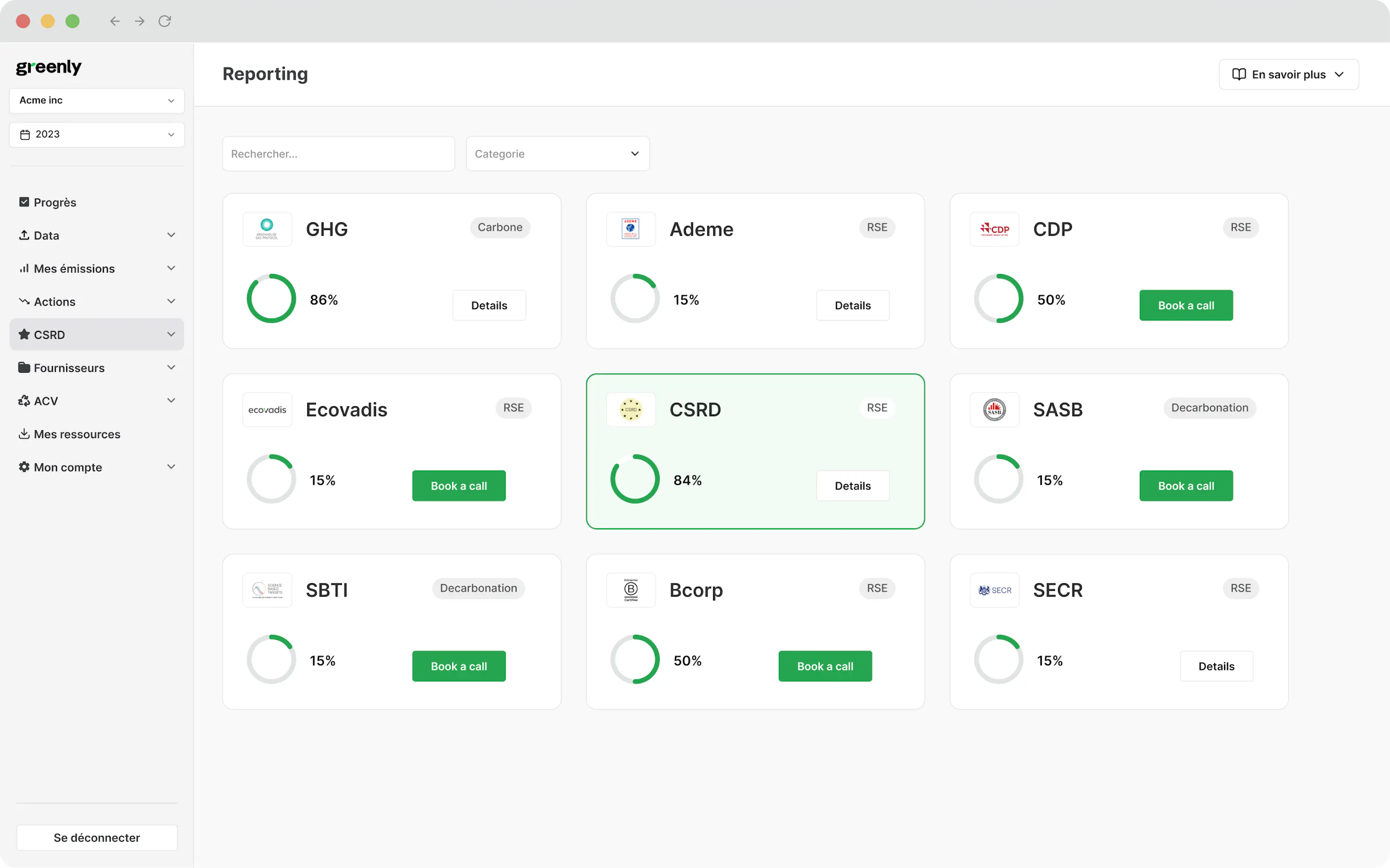
Task: Open Details on the GHG card
Action: pyautogui.click(x=489, y=306)
